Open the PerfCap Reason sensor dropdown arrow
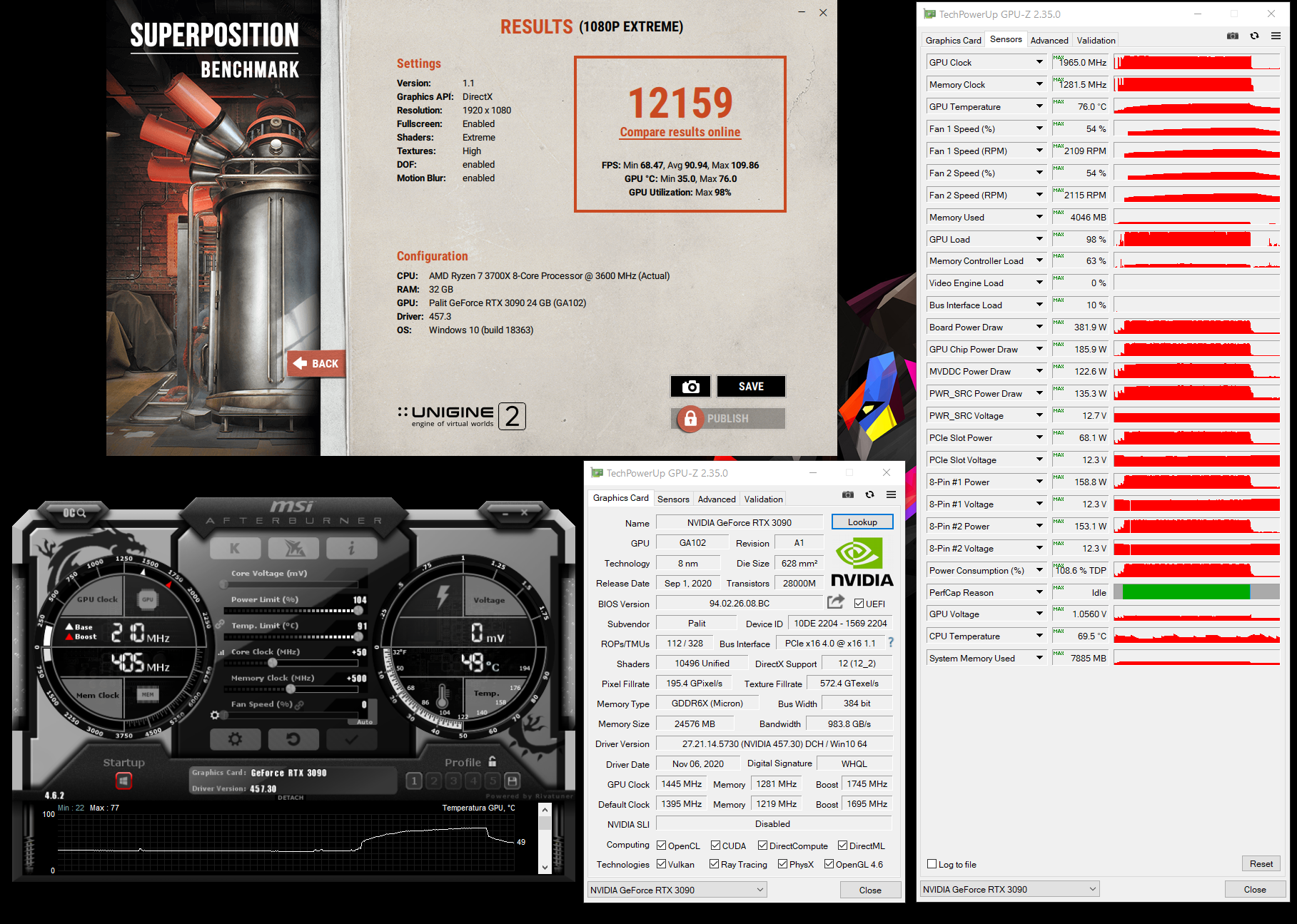The width and height of the screenshot is (1297, 924). pyautogui.click(x=1039, y=592)
